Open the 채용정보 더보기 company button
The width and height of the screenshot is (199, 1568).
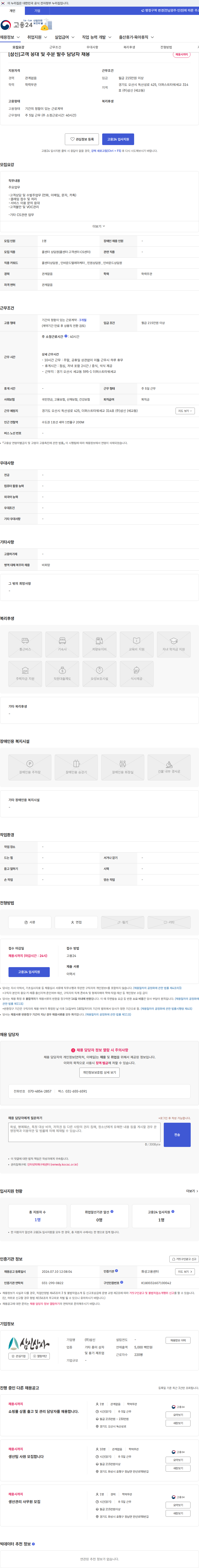tap(178, 1340)
